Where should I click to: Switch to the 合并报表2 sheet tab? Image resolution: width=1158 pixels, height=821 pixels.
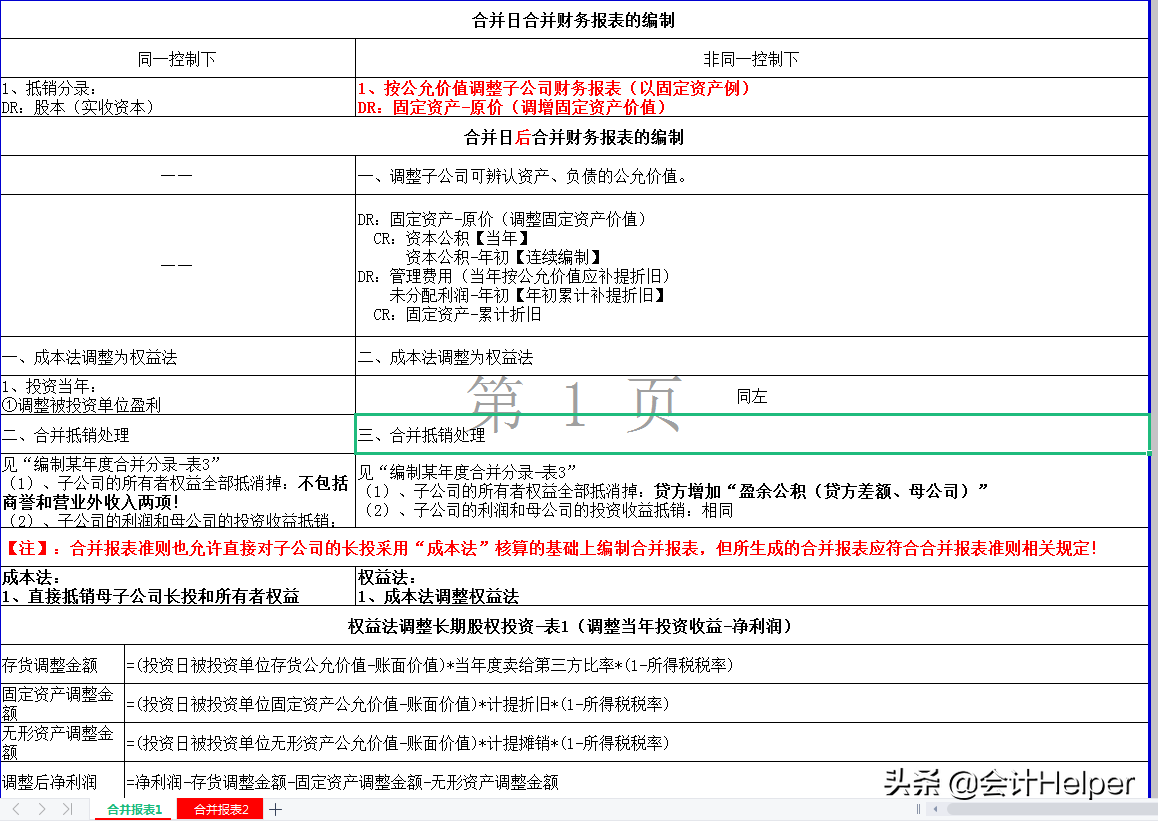[219, 810]
